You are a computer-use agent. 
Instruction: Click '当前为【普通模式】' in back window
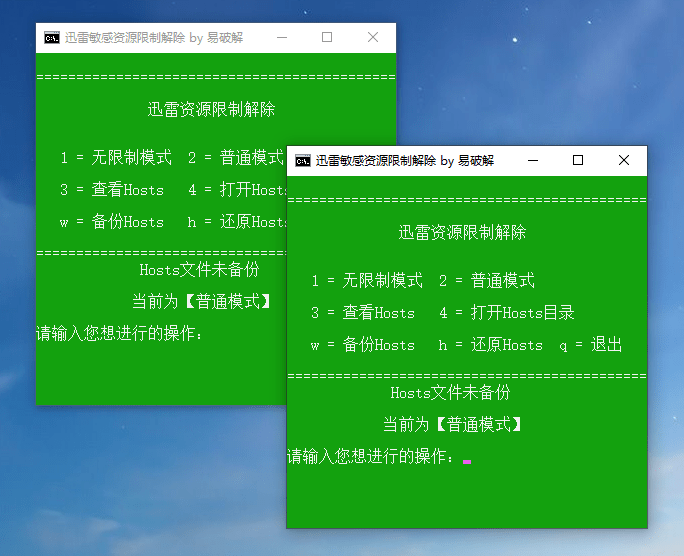click(x=201, y=301)
